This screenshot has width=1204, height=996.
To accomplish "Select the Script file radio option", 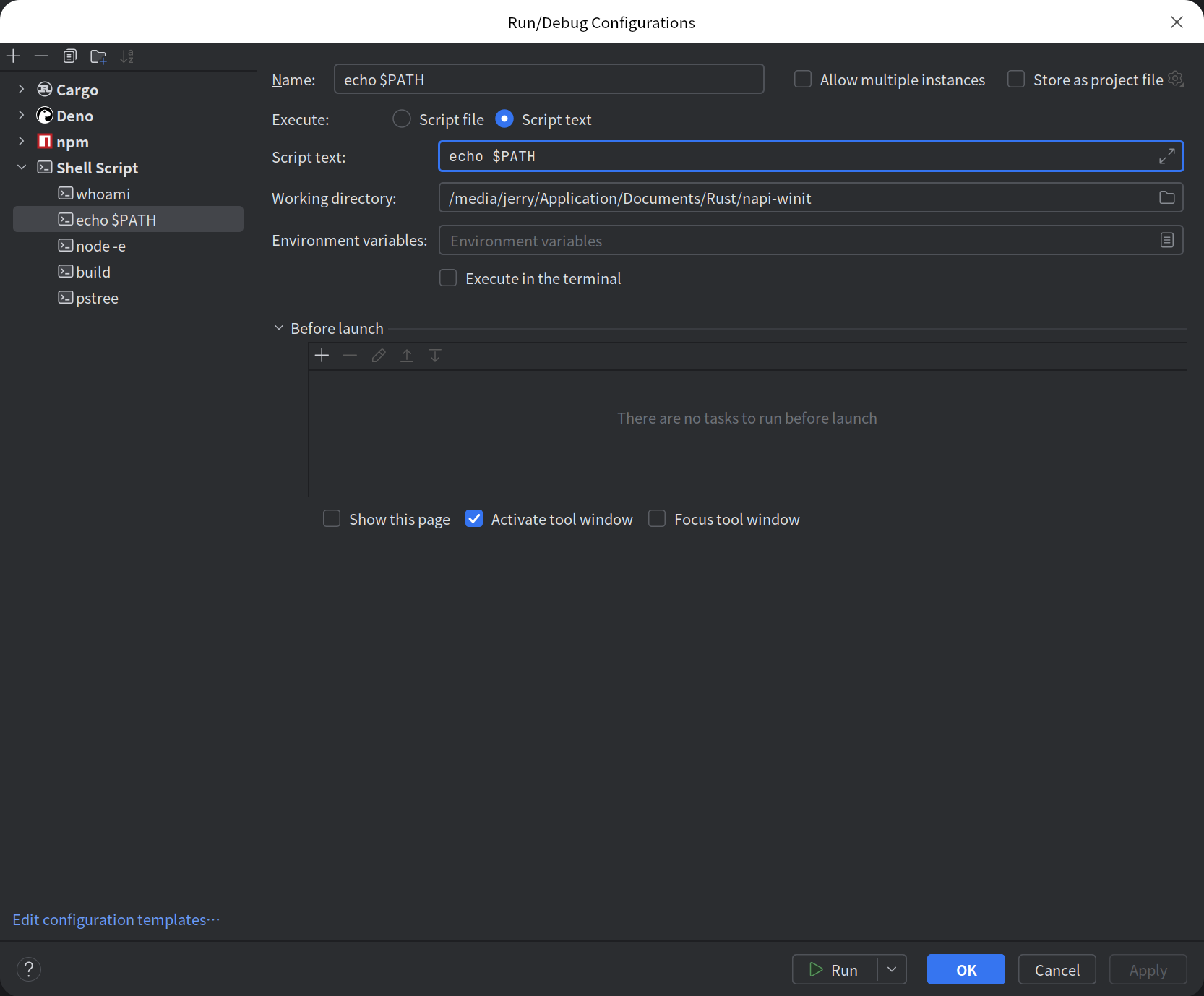I will point(402,119).
